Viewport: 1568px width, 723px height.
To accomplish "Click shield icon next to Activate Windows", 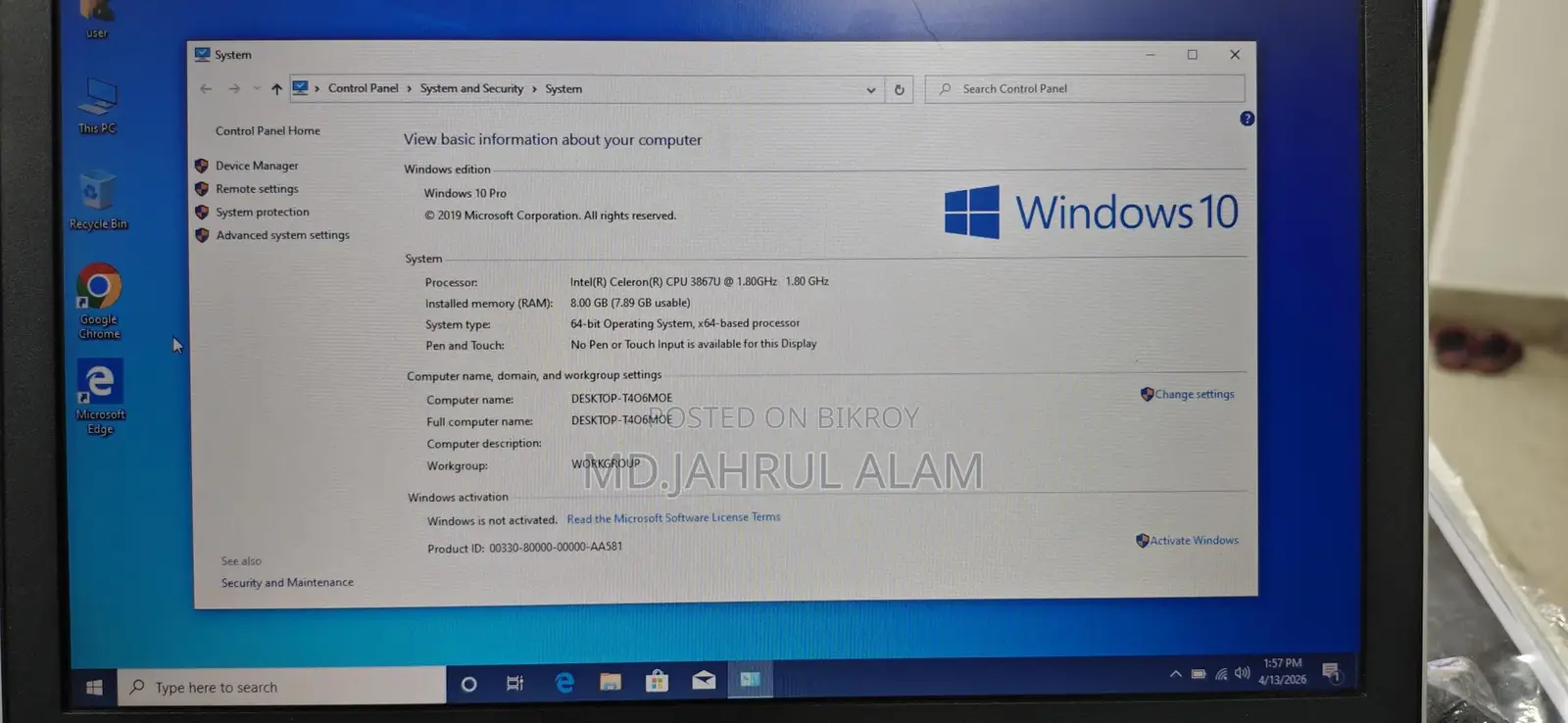I will pos(1142,540).
